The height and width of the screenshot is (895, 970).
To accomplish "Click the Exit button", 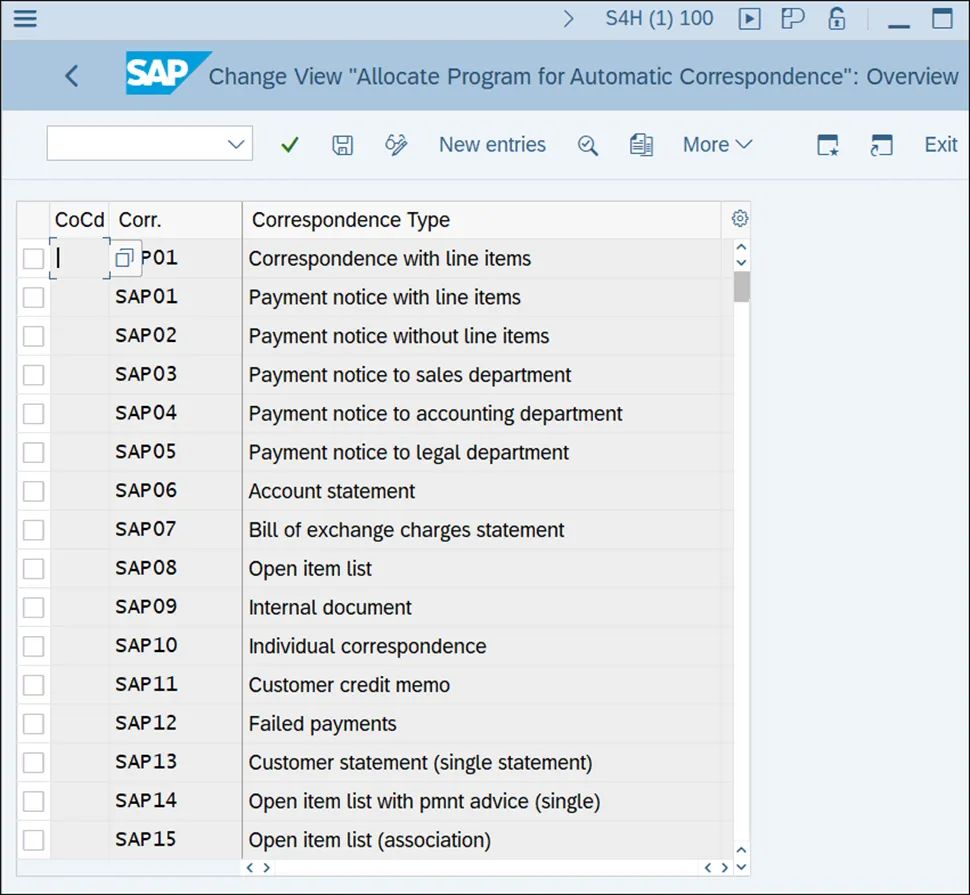I will [941, 145].
